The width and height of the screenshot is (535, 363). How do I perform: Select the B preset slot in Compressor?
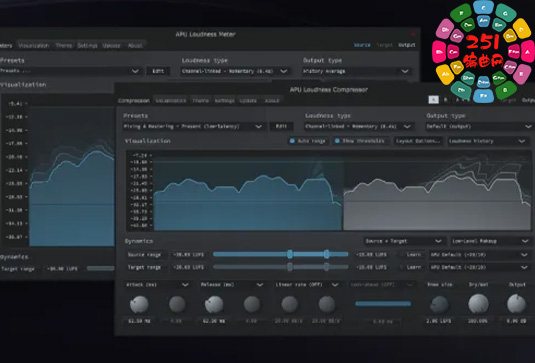pyautogui.click(x=445, y=100)
